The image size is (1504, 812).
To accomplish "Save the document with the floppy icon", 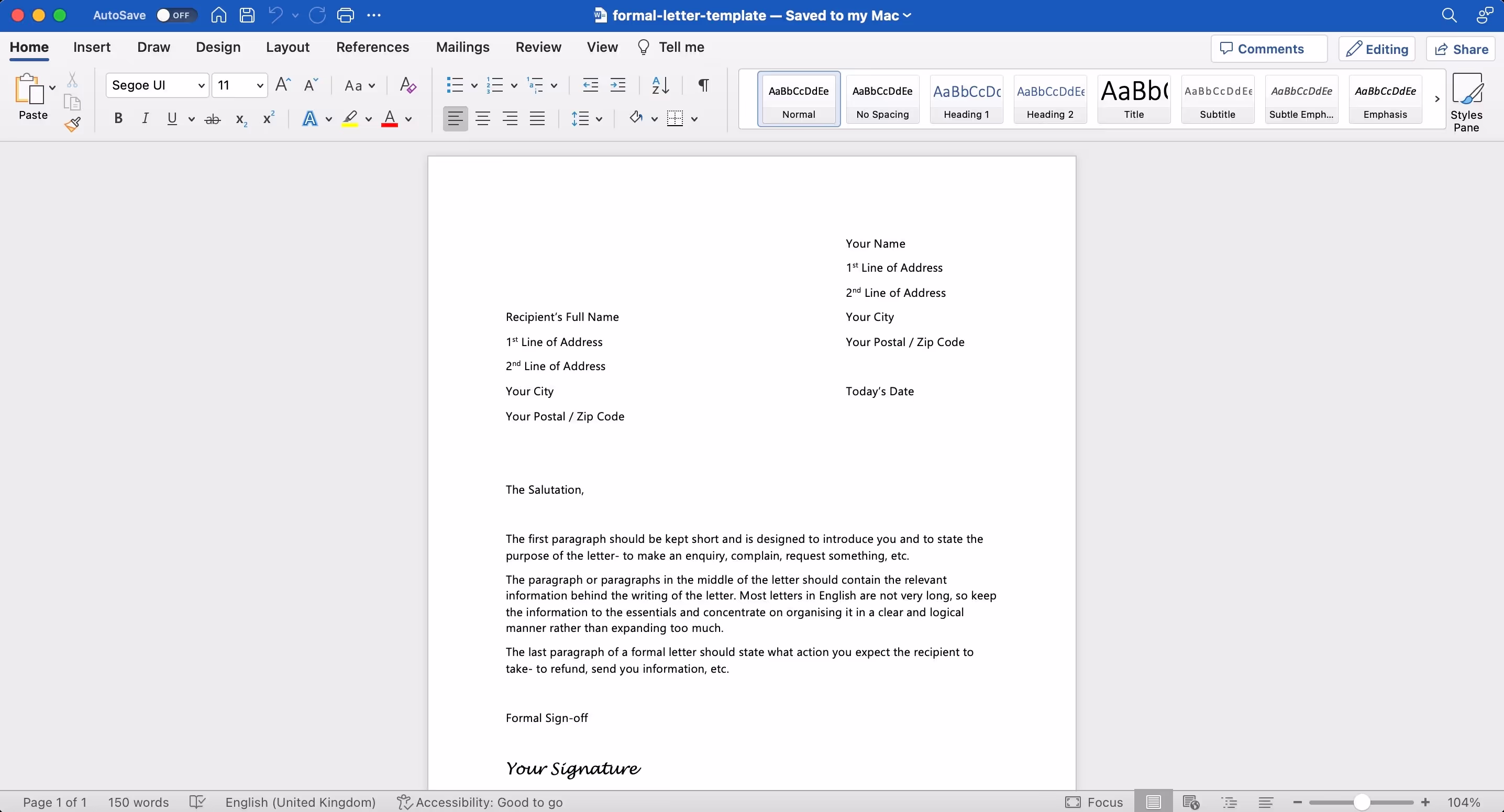I will tap(247, 15).
